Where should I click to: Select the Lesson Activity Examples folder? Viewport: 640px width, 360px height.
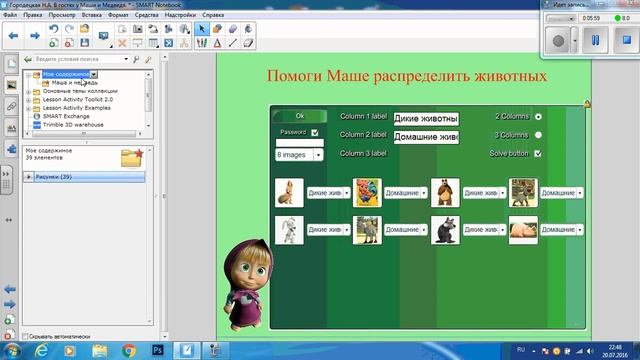pos(76,108)
